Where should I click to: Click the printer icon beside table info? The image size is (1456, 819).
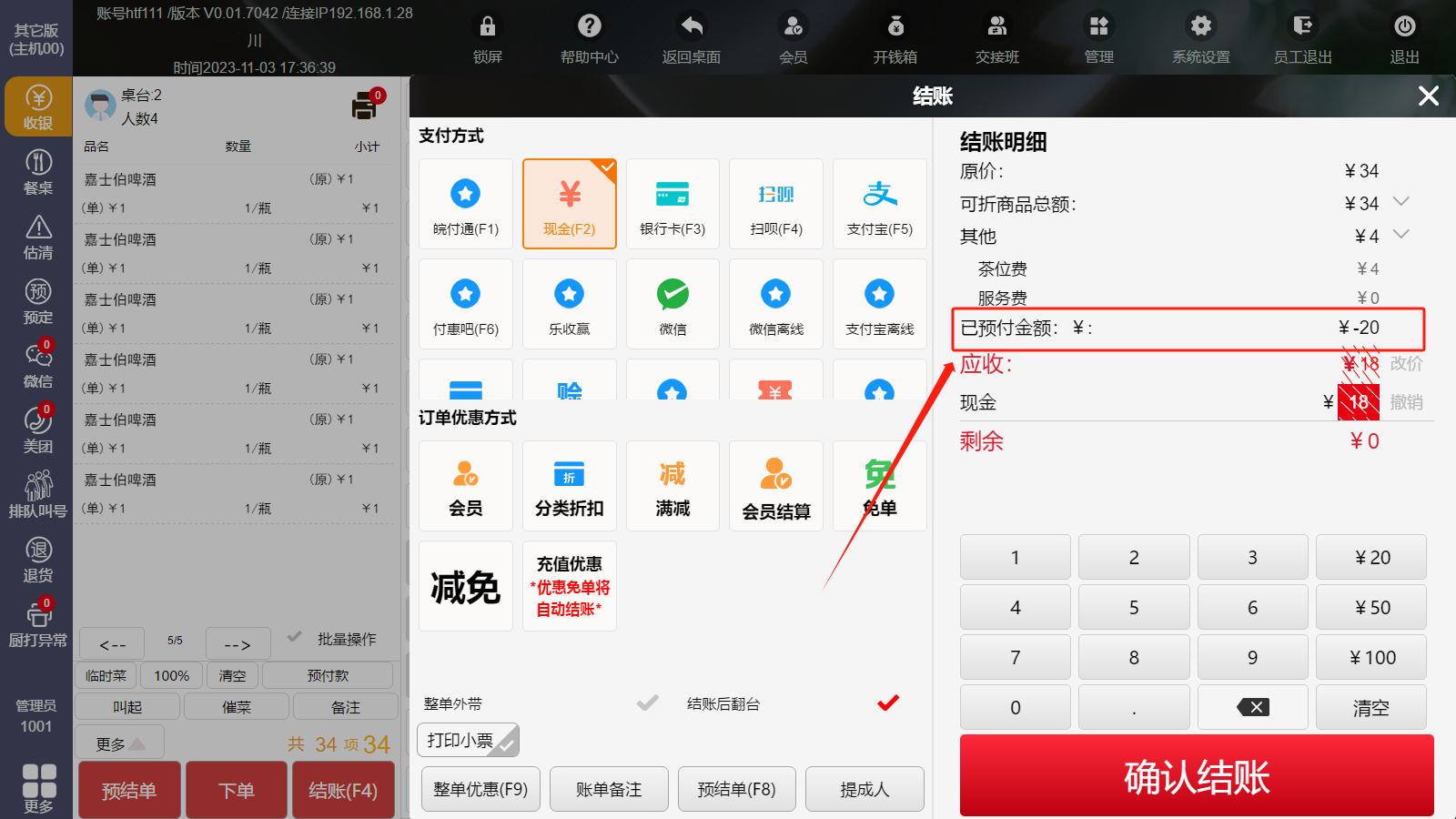coord(365,107)
